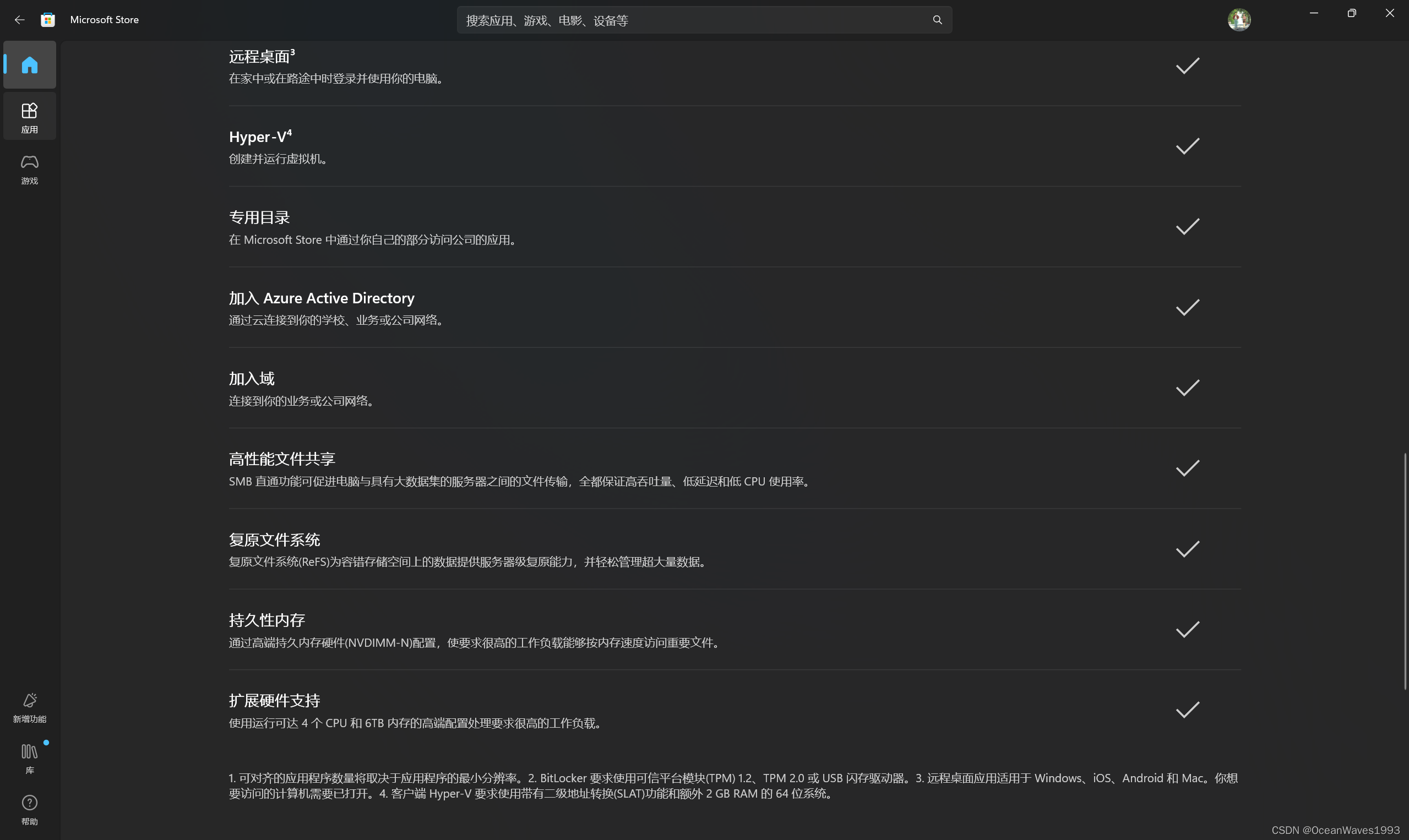Click the 加入 Azure Active Directory title
This screenshot has width=1409, height=840.
point(322,298)
